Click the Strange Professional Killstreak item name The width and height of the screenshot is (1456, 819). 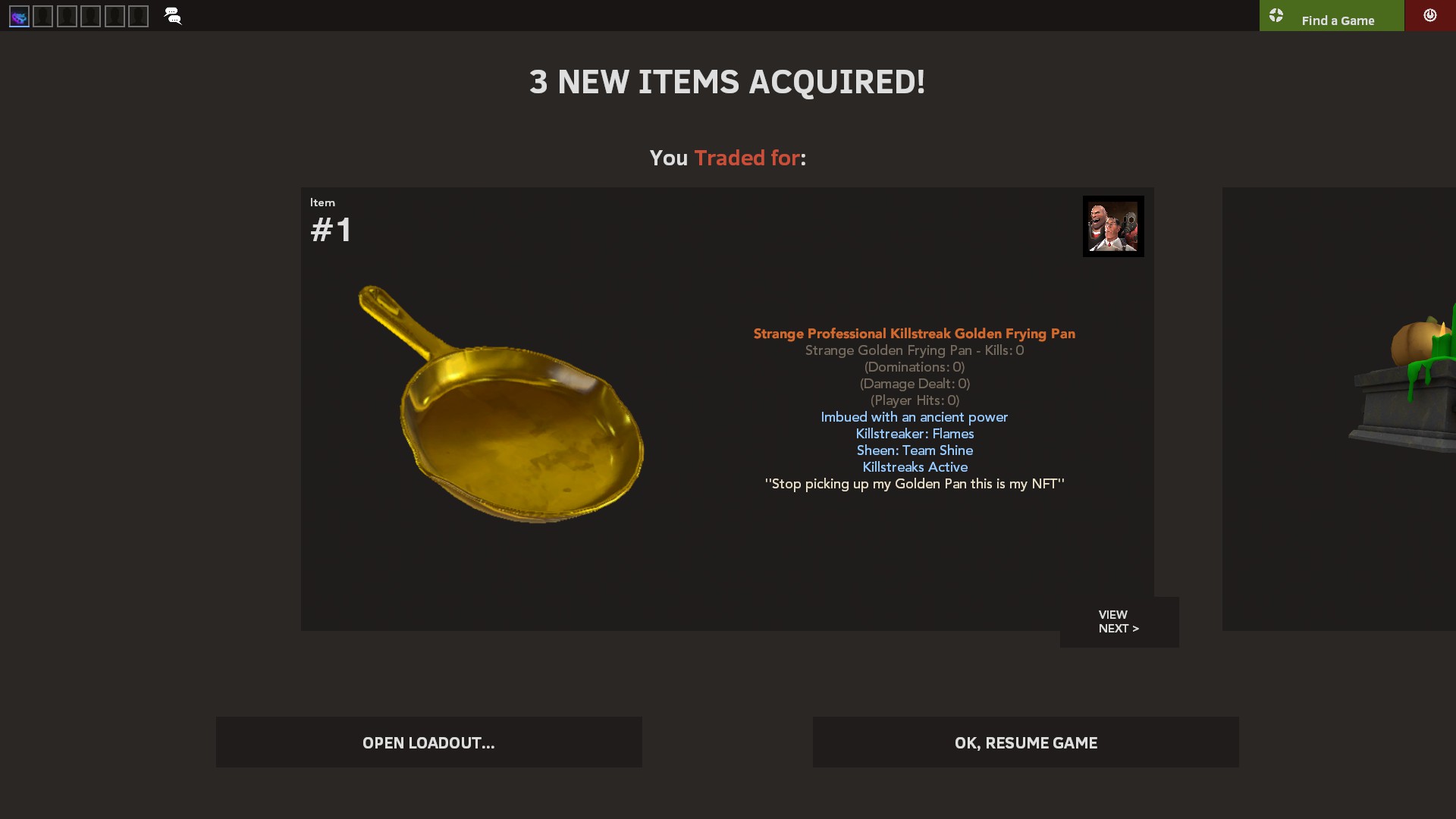pyautogui.click(x=914, y=334)
